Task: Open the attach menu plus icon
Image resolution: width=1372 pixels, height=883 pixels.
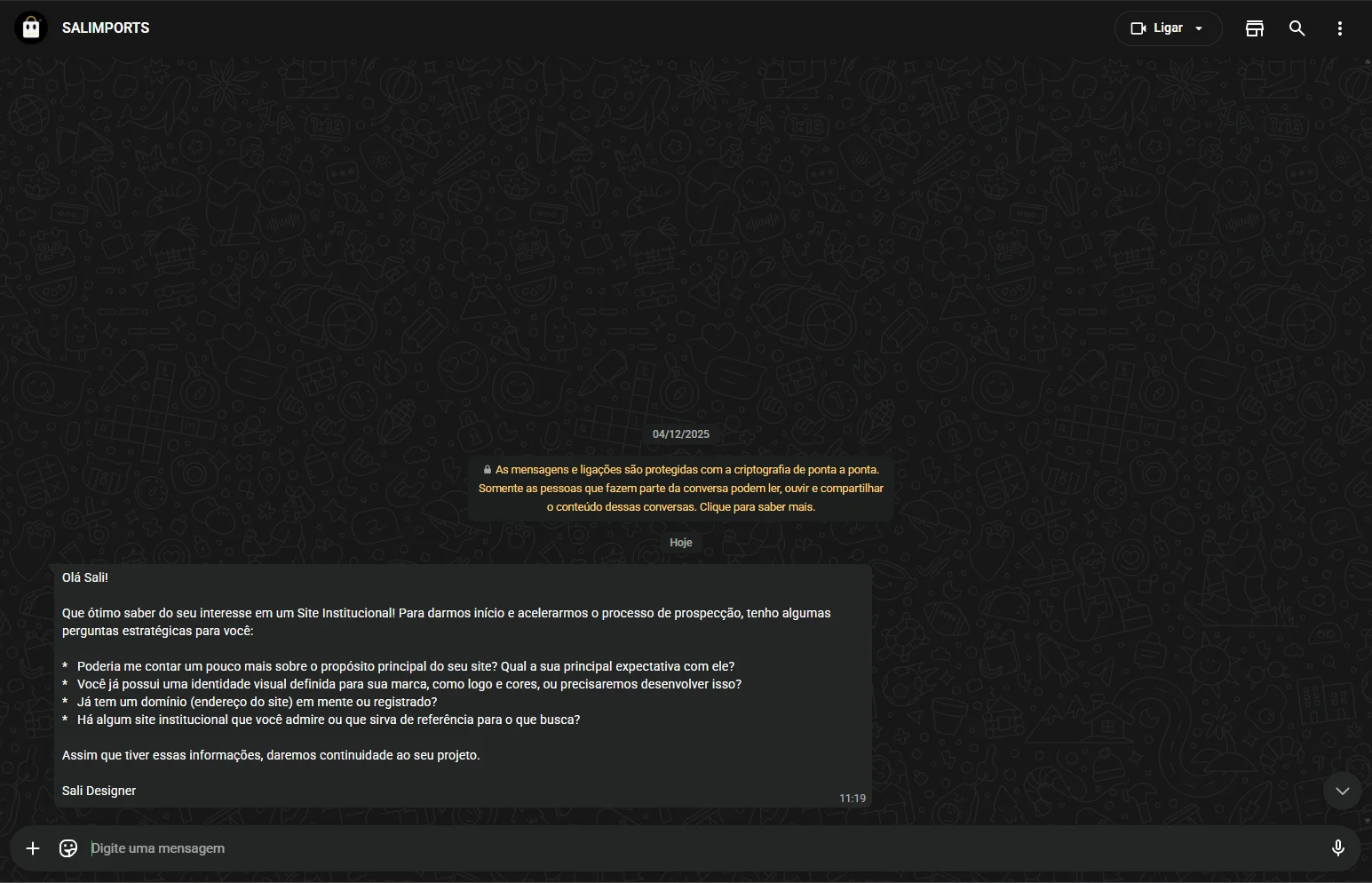Action: click(33, 849)
